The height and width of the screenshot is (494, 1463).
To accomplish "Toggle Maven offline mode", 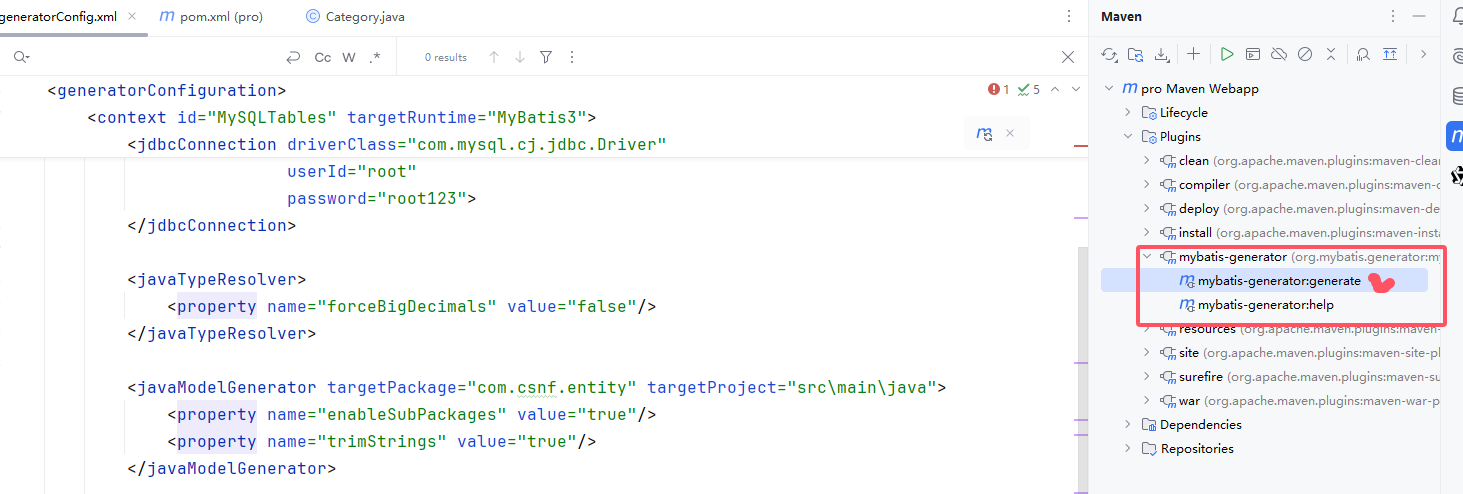I will [x=1279, y=54].
